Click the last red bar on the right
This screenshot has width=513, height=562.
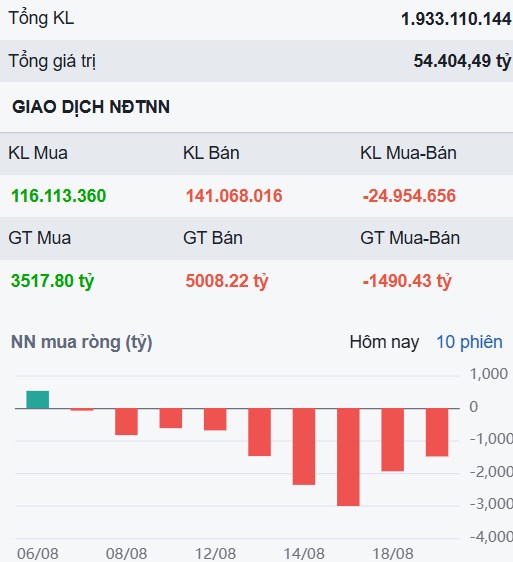coord(437,432)
